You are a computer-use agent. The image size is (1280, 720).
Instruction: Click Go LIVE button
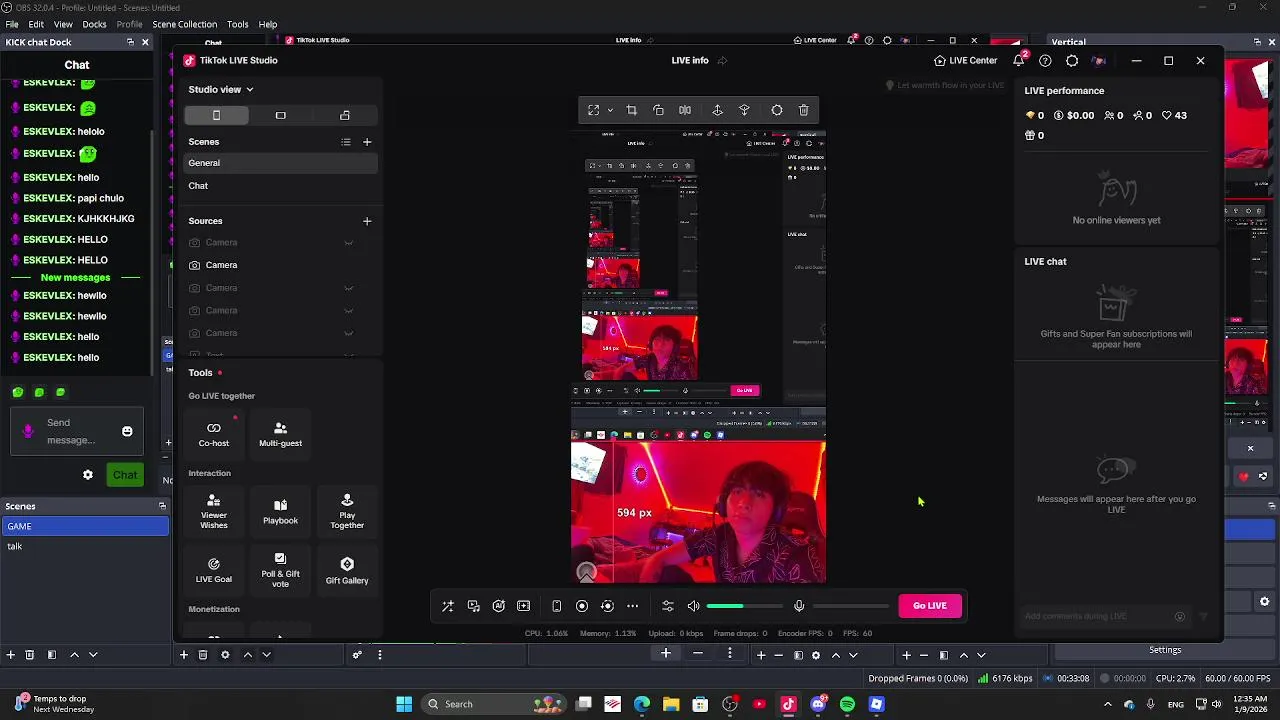coord(929,606)
